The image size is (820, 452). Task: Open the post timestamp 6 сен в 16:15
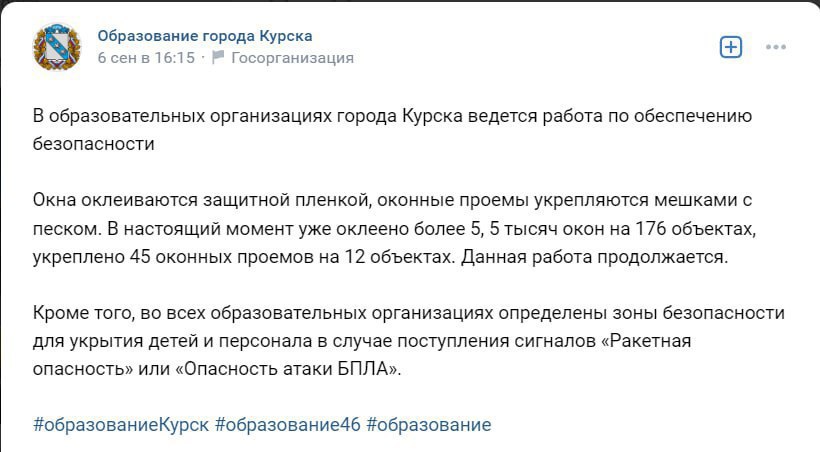tap(146, 58)
